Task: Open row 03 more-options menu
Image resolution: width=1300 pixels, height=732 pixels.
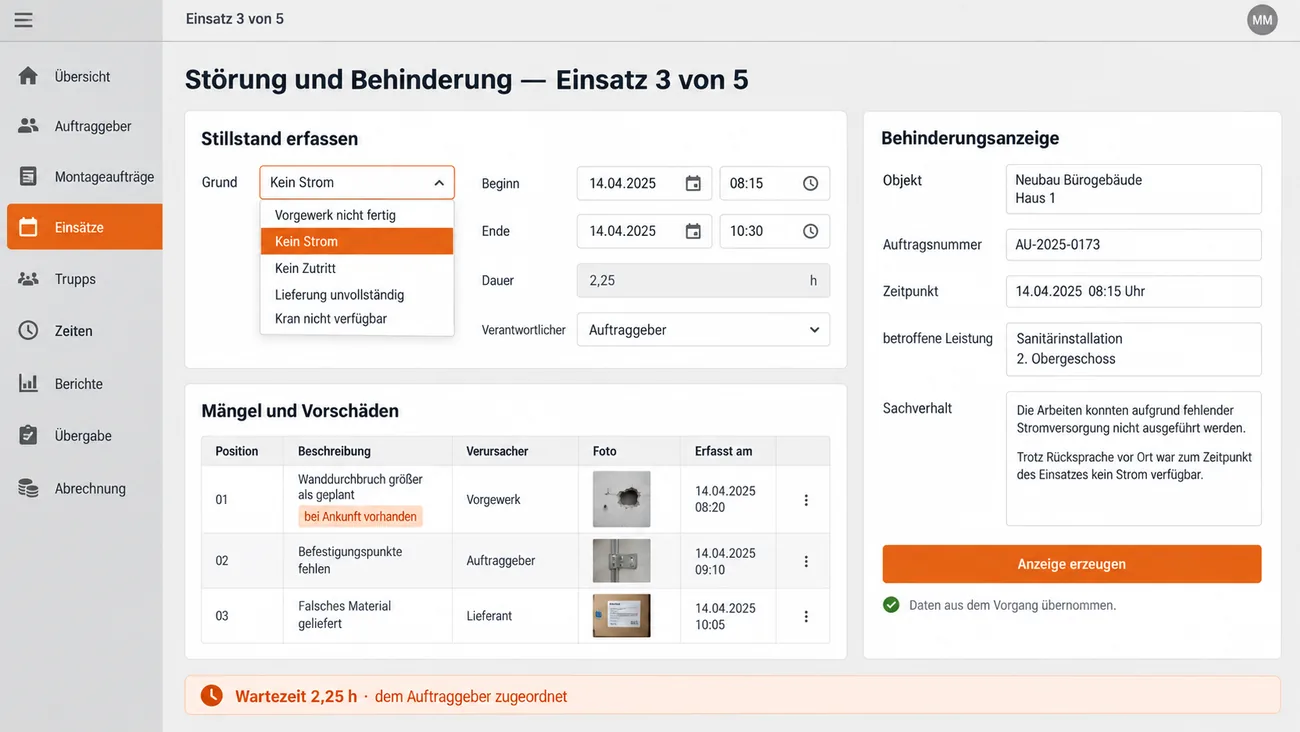Action: click(806, 617)
